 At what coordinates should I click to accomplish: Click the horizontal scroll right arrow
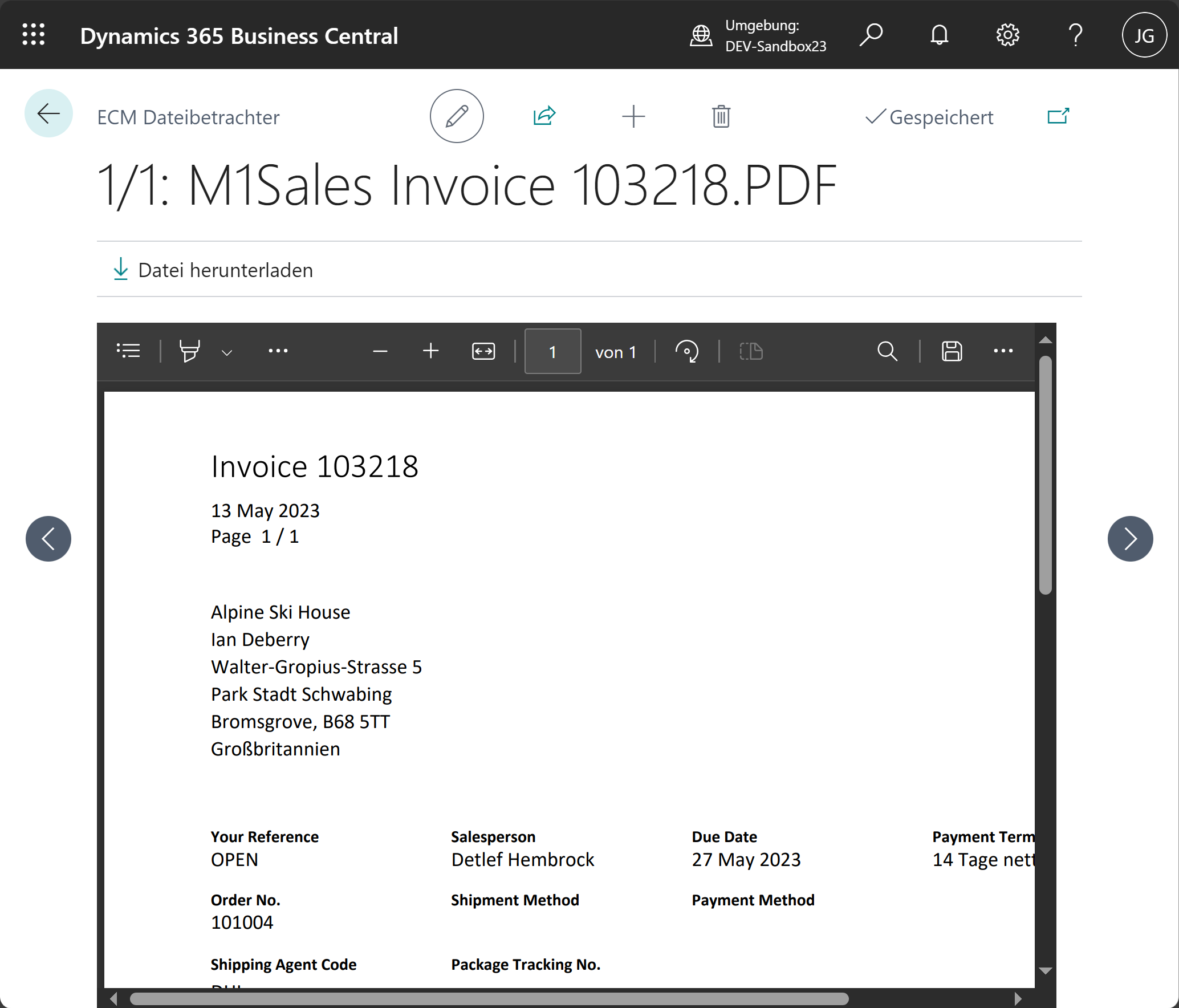click(x=1018, y=999)
